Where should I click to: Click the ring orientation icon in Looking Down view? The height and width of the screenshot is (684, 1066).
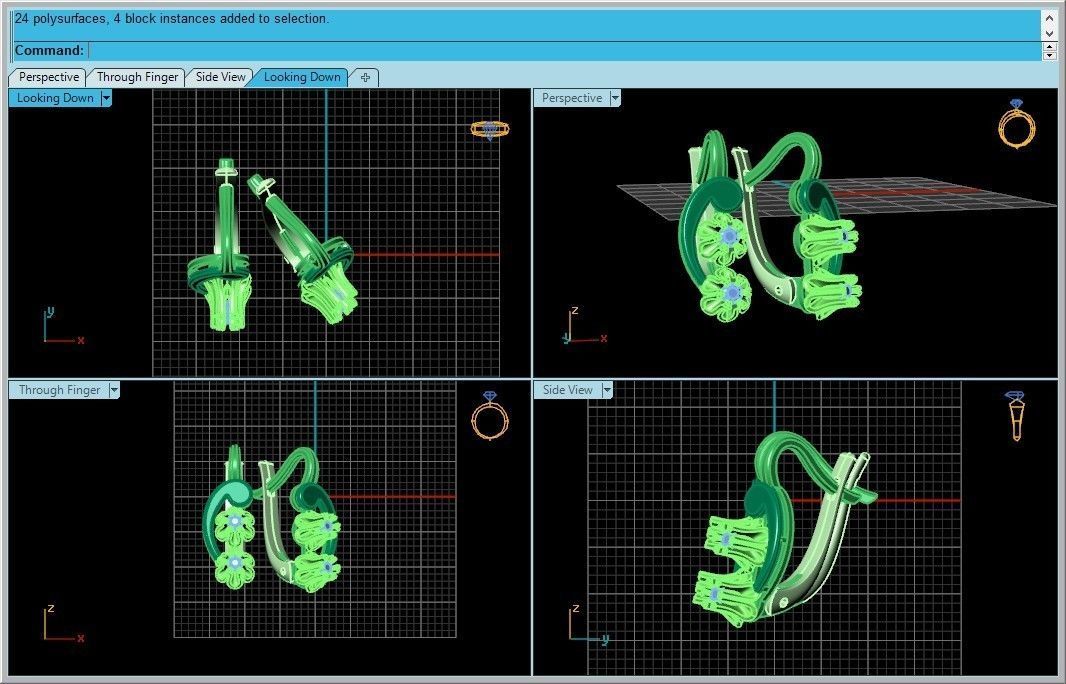[490, 130]
